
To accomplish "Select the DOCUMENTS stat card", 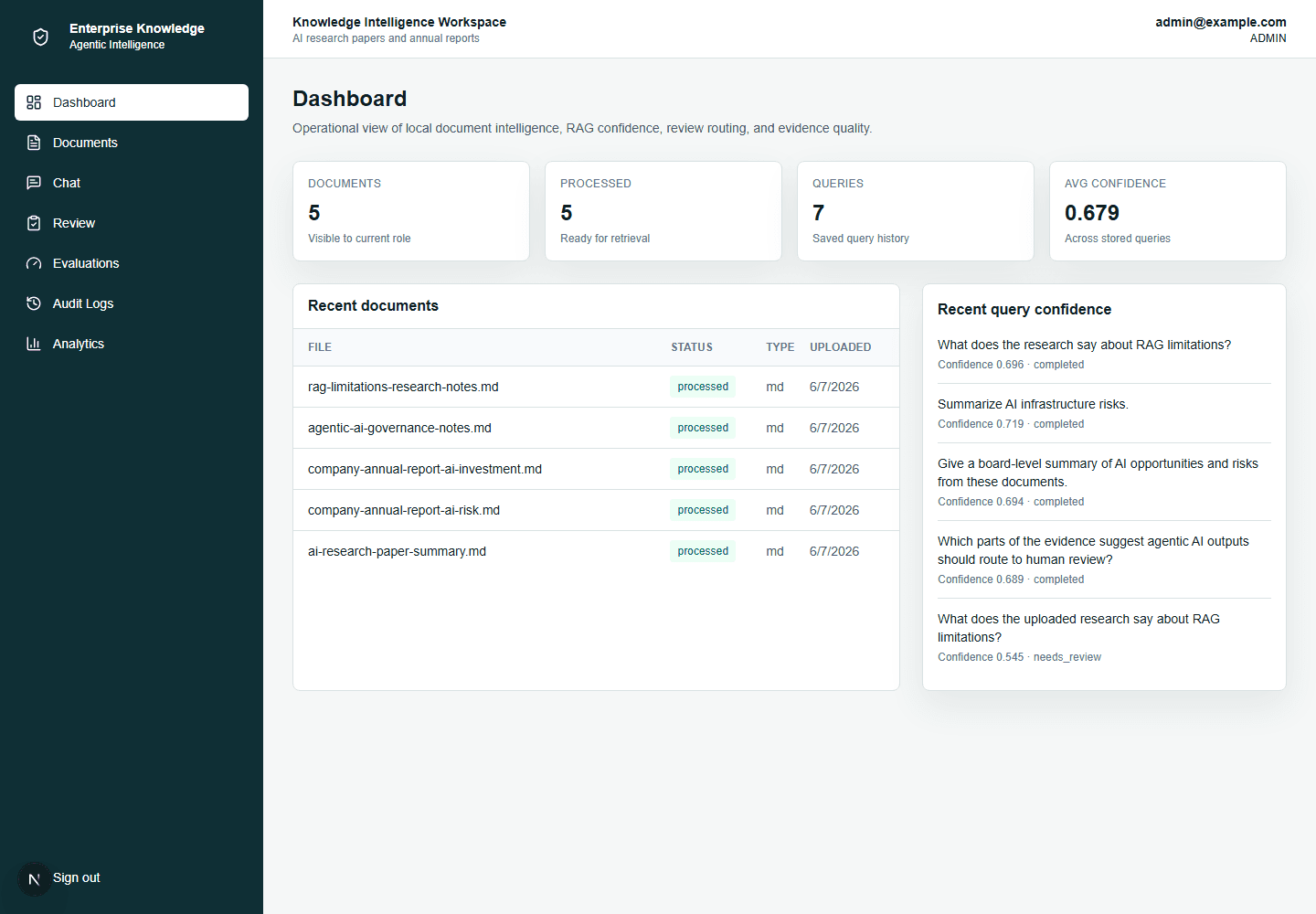I will 411,211.
